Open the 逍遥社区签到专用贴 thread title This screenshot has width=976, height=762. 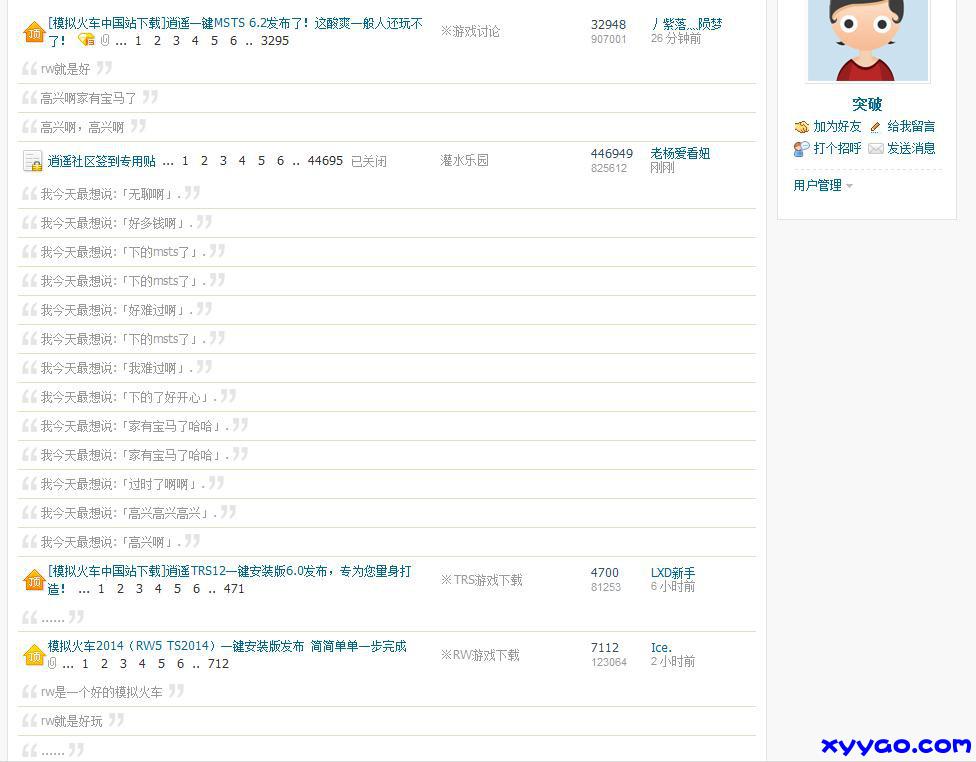point(102,161)
